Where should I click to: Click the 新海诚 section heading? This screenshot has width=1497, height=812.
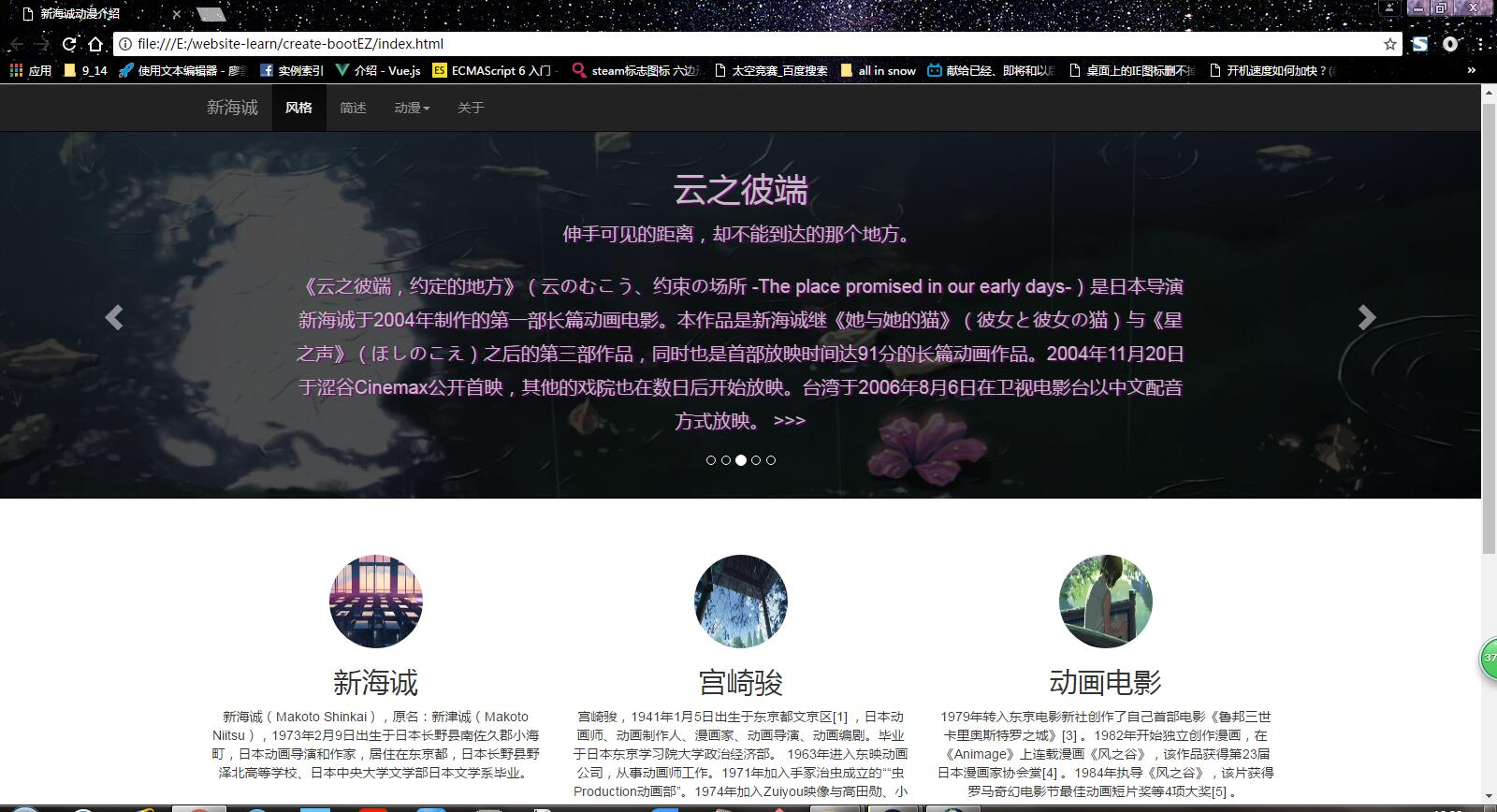376,683
